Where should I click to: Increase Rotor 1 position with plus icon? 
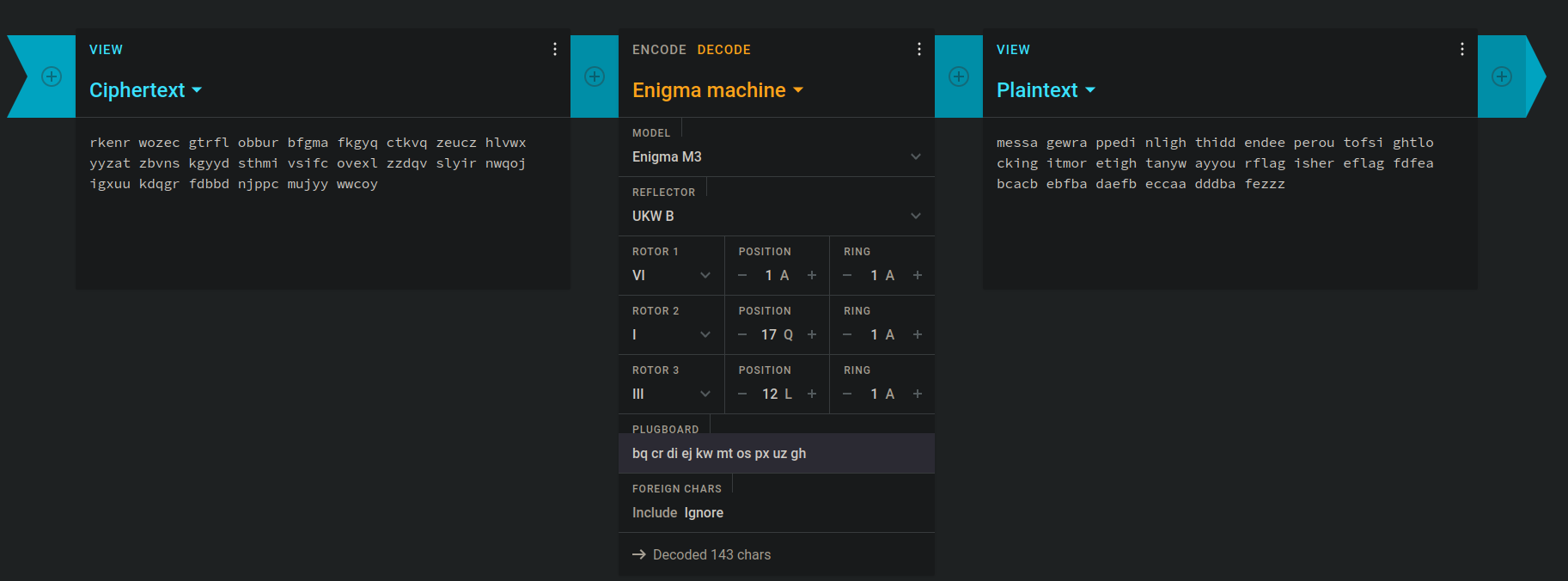tap(812, 275)
